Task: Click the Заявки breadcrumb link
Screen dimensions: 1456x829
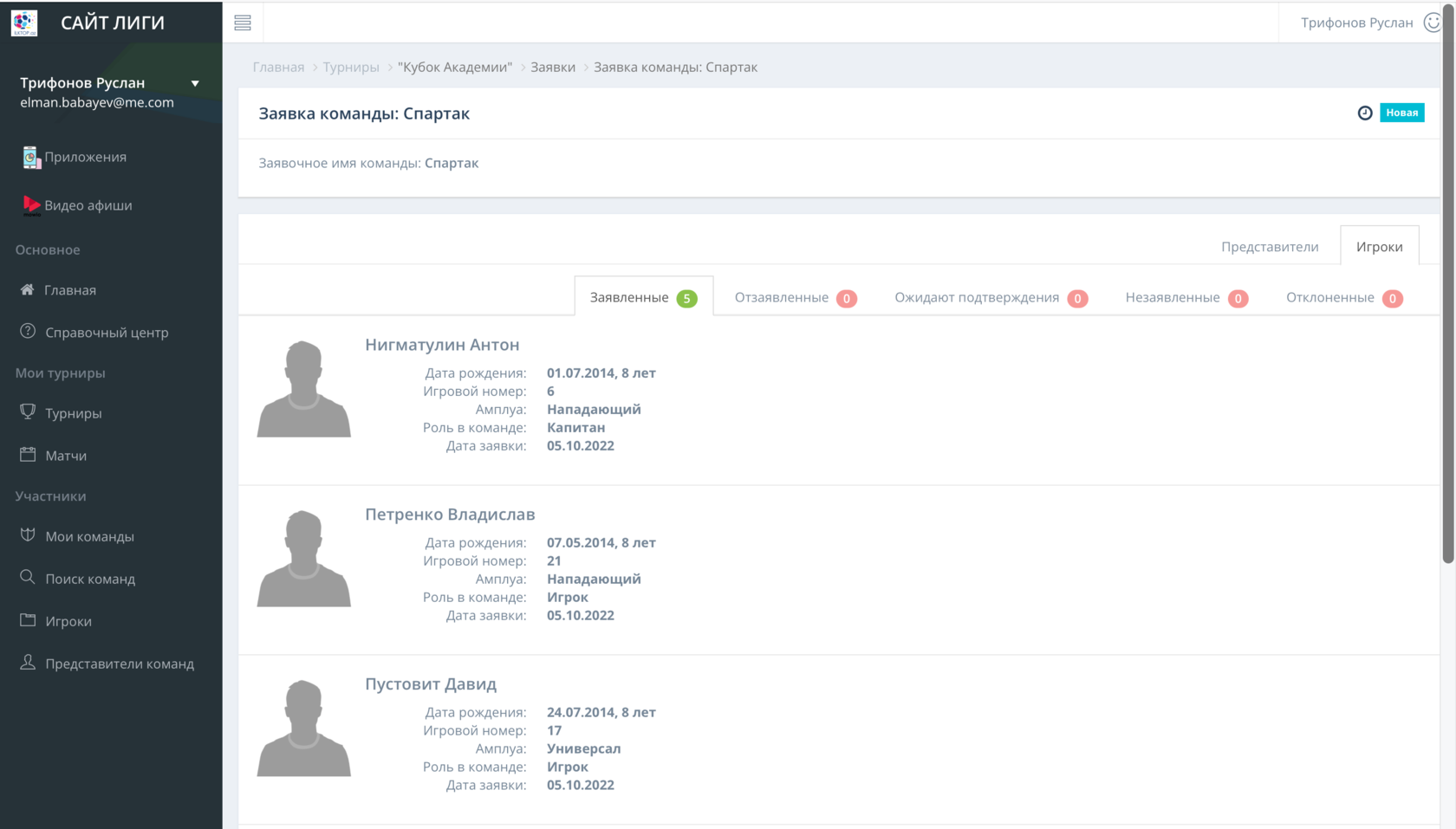Action: (x=553, y=67)
